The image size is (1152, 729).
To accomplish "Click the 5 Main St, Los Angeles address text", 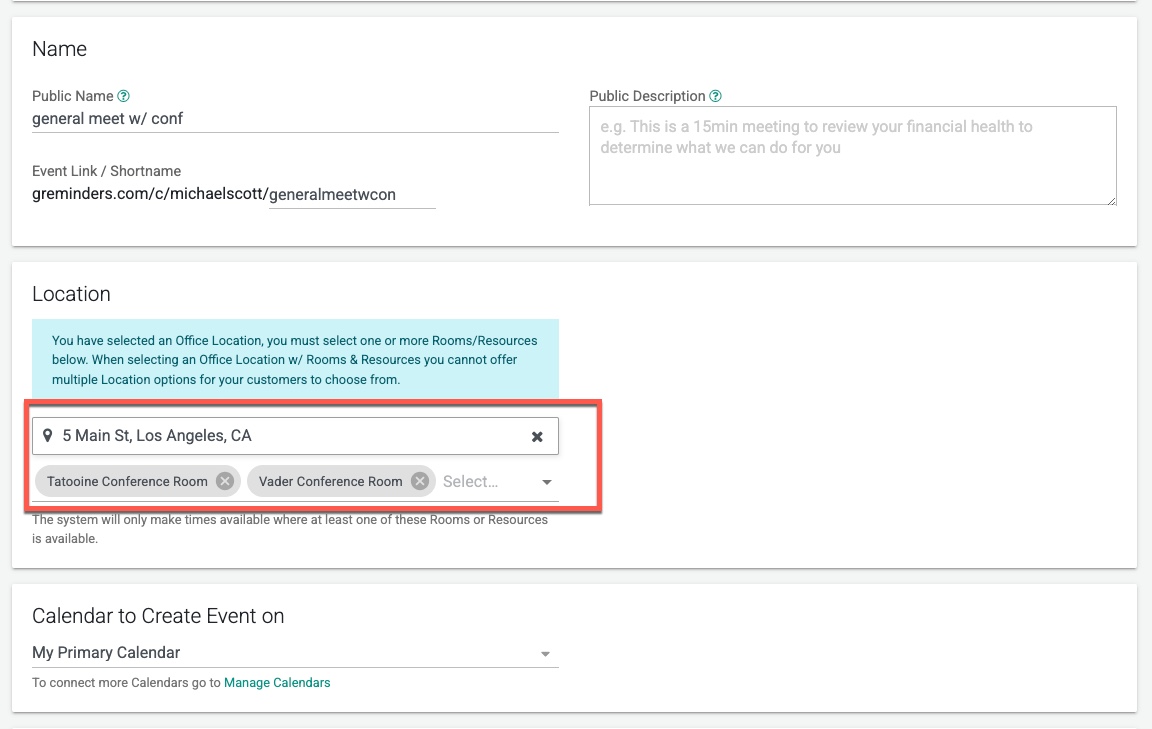I will pyautogui.click(x=157, y=436).
